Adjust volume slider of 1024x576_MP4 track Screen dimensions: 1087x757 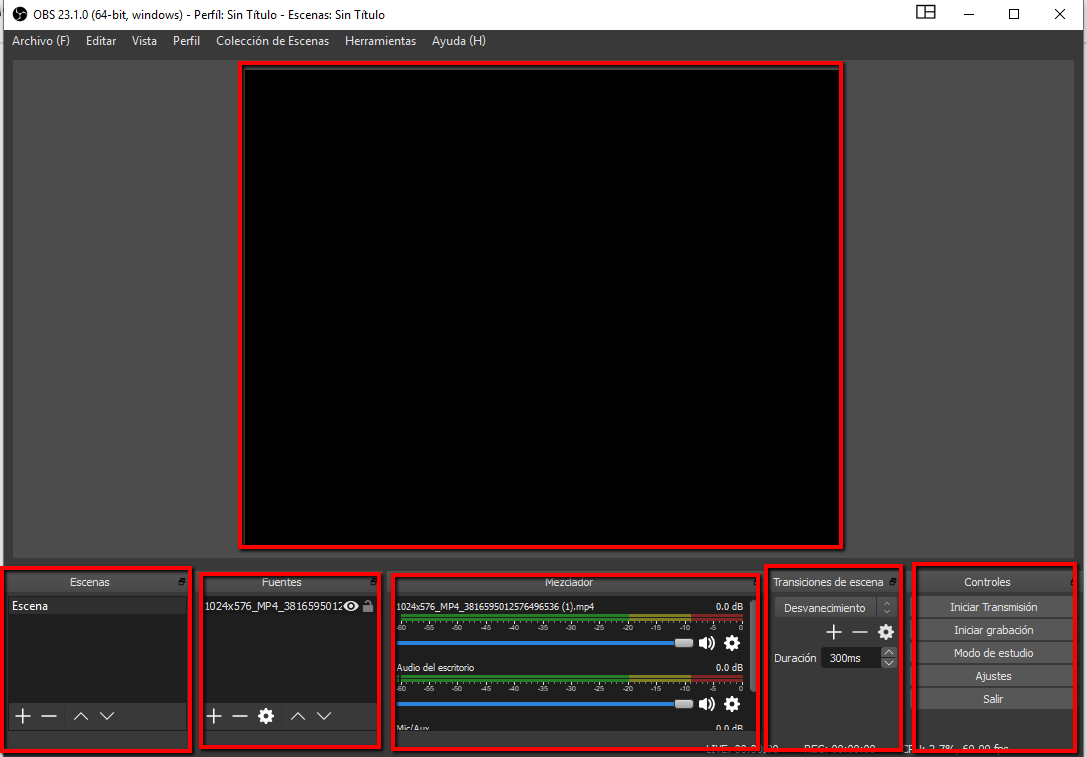(x=545, y=643)
